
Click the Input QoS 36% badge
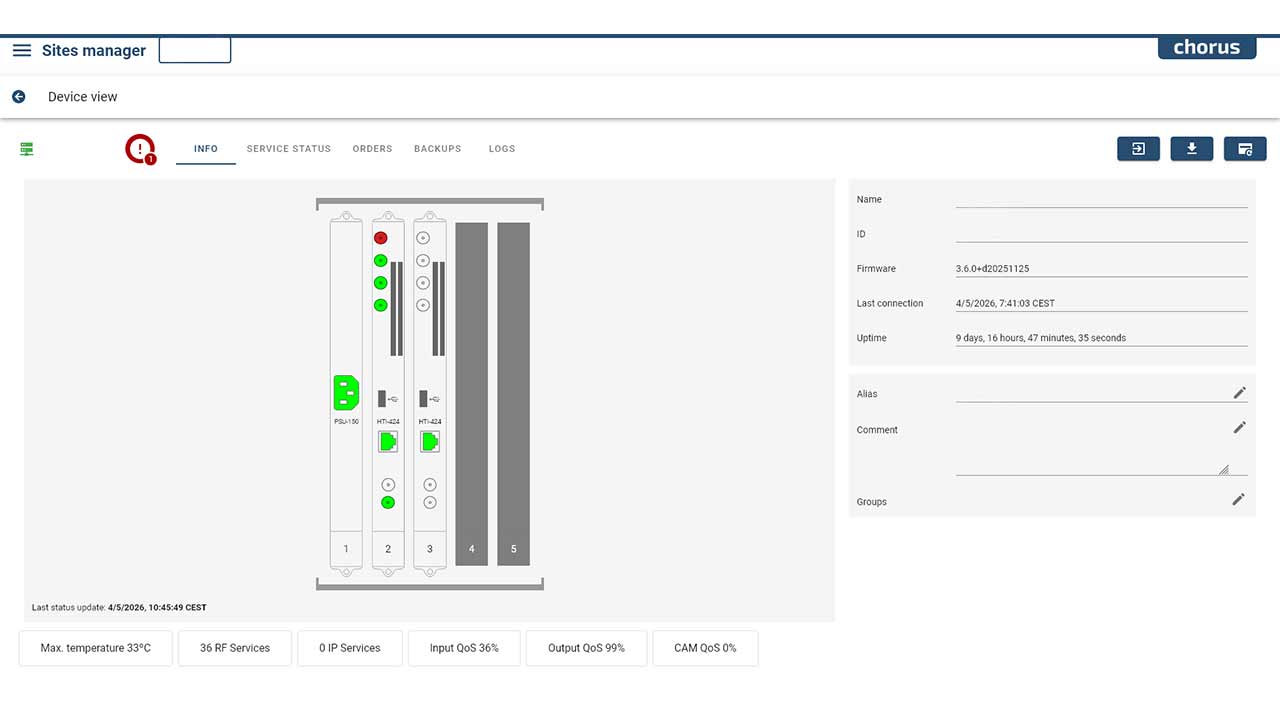click(464, 648)
